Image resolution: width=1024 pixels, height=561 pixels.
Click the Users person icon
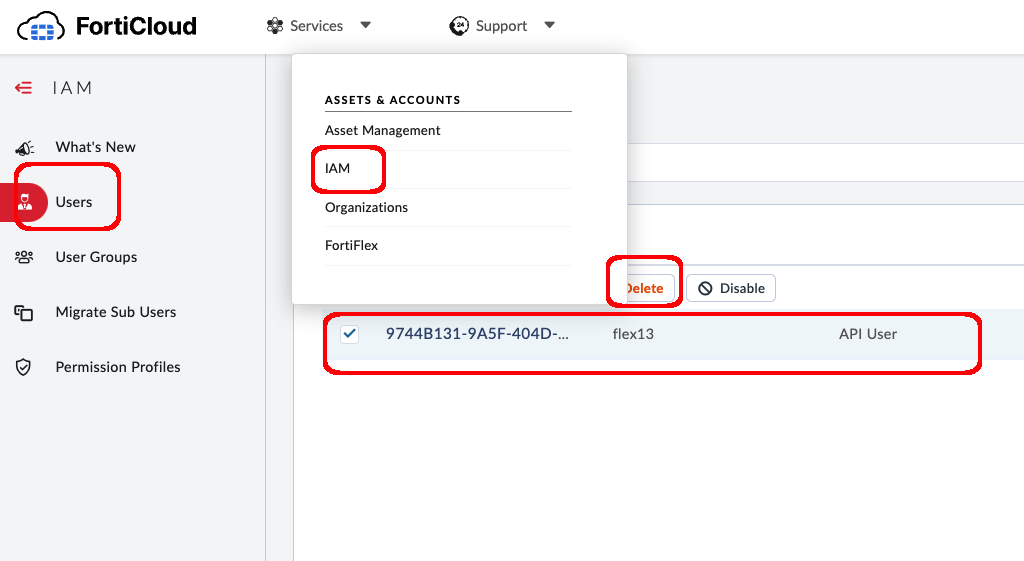25,202
